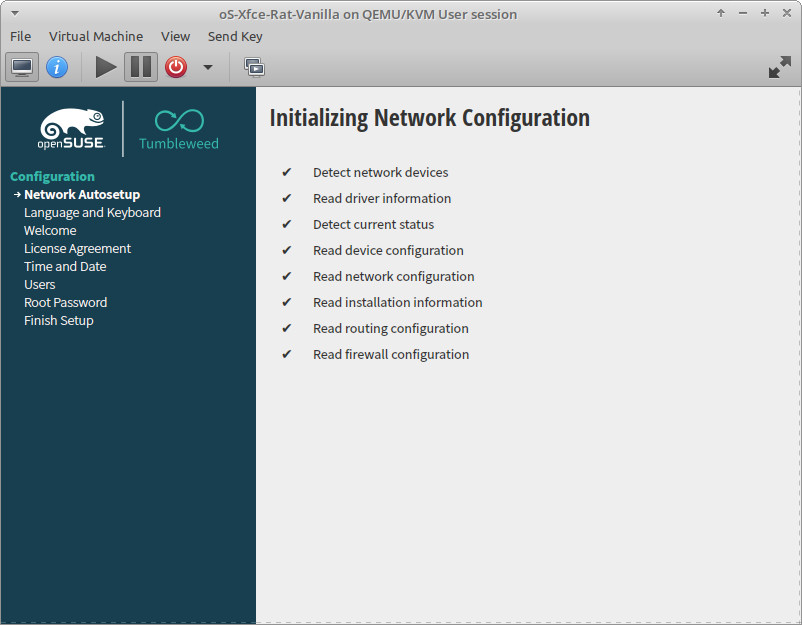802x625 pixels.
Task: Roll up window using title bar up arrow
Action: click(721, 13)
